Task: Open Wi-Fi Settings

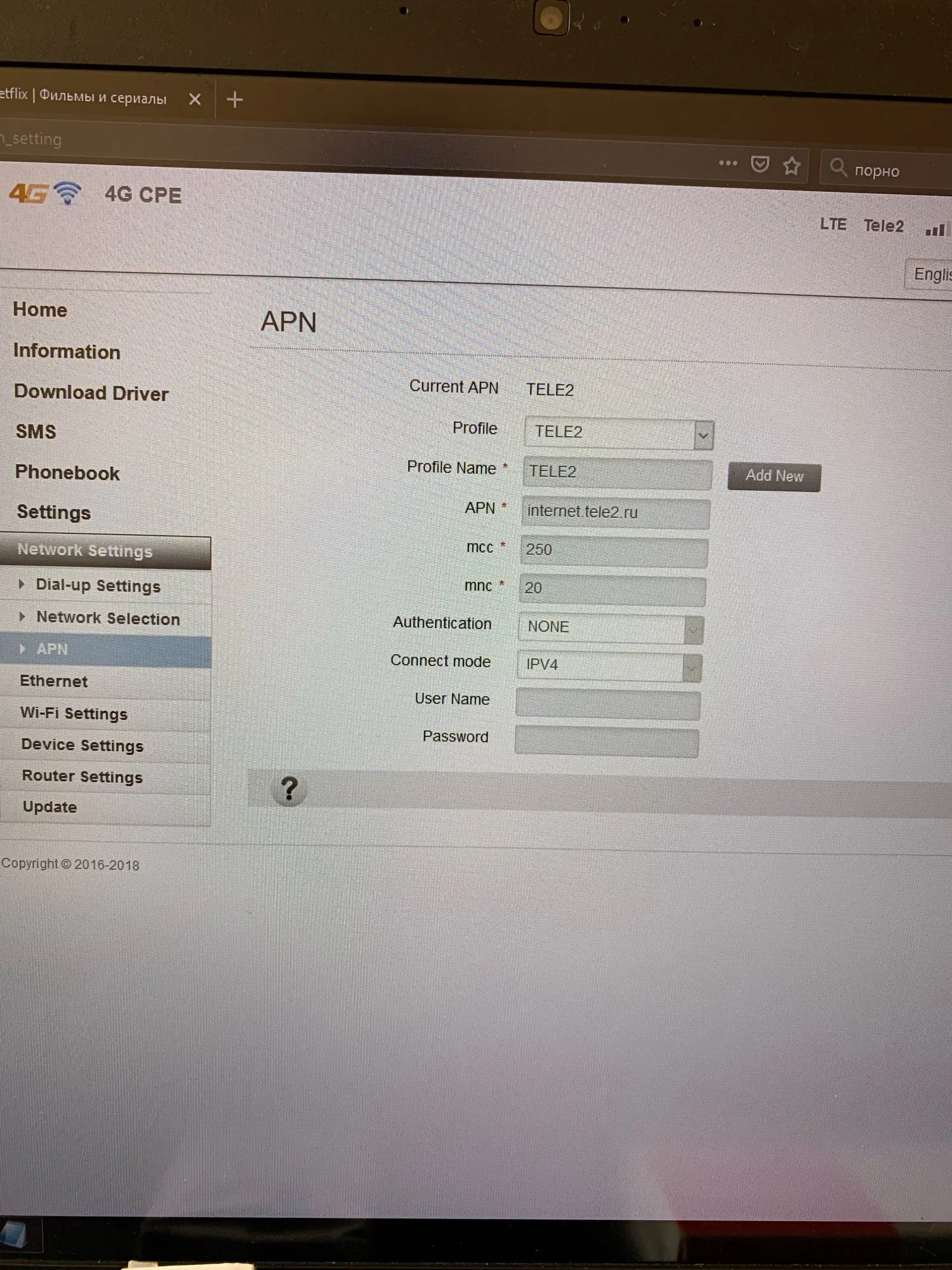Action: [x=74, y=714]
